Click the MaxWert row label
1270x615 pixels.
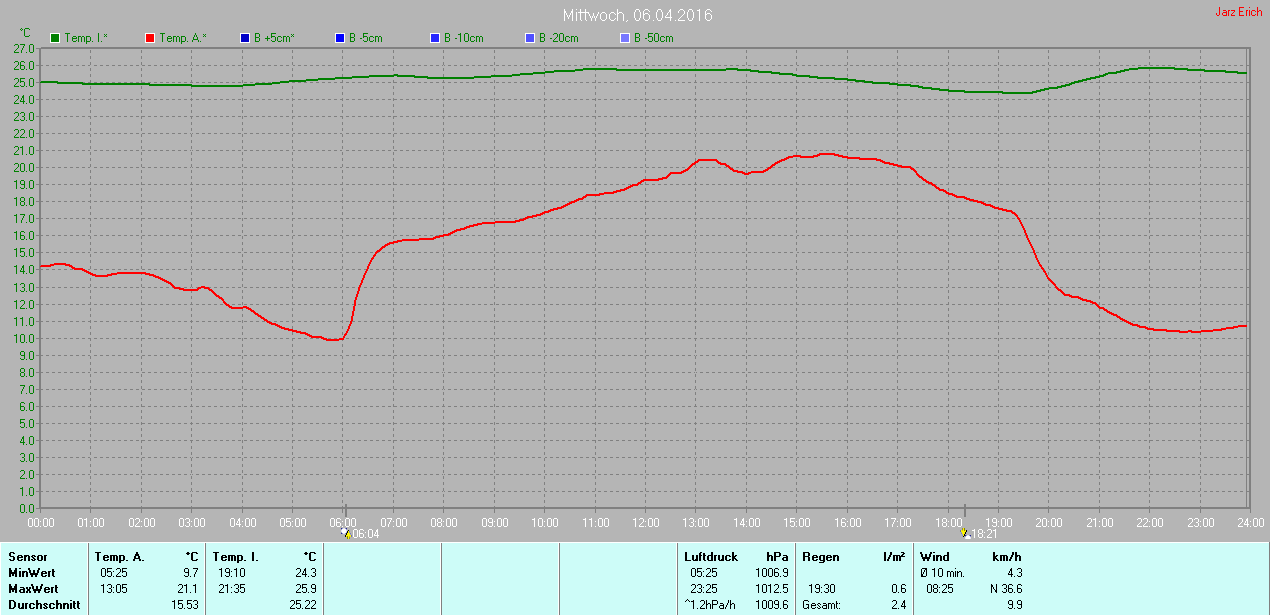[x=33, y=589]
